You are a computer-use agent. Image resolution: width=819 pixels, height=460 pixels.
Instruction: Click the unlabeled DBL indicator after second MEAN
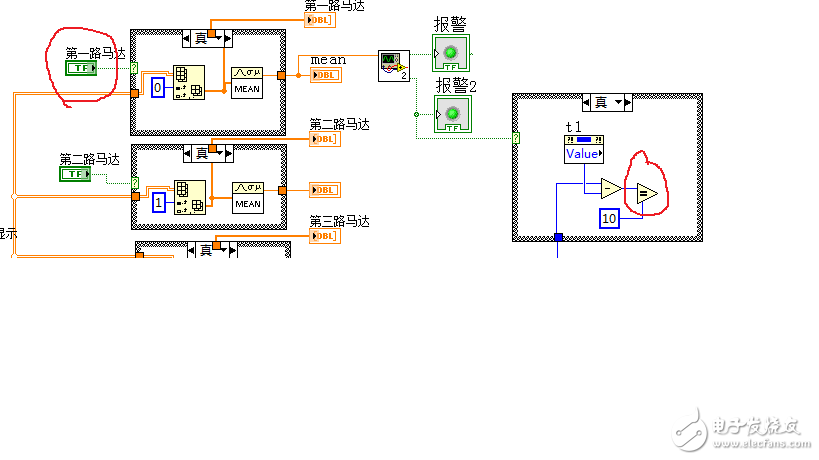point(325,190)
